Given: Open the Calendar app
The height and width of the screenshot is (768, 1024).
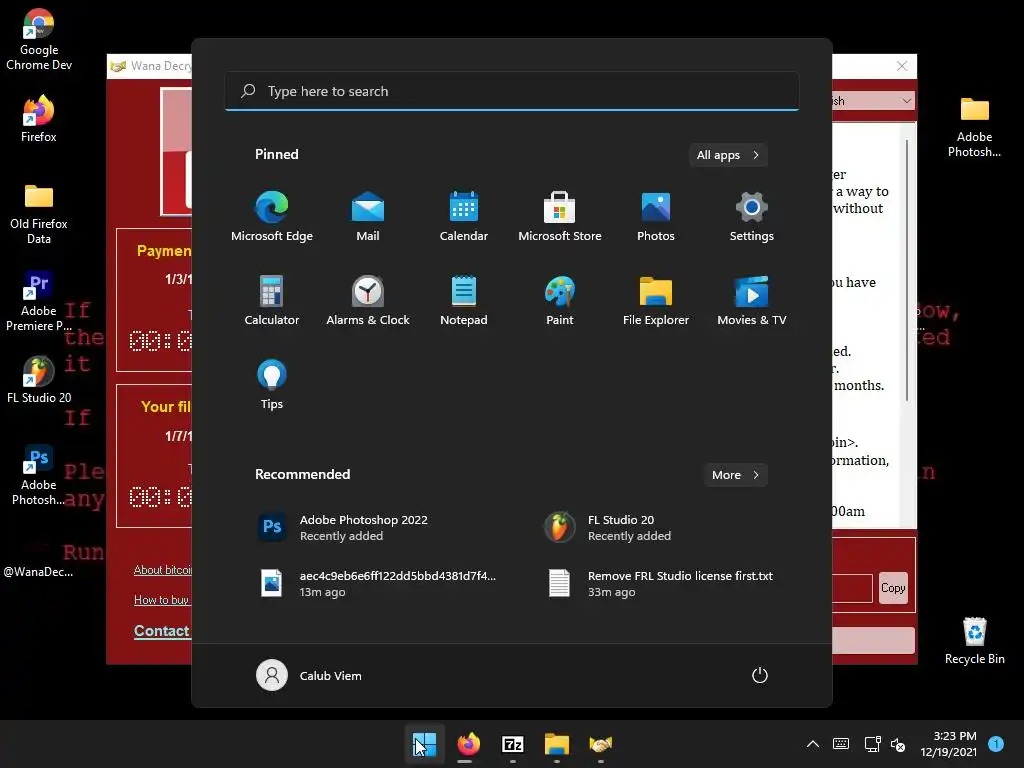Looking at the screenshot, I should coord(464,217).
